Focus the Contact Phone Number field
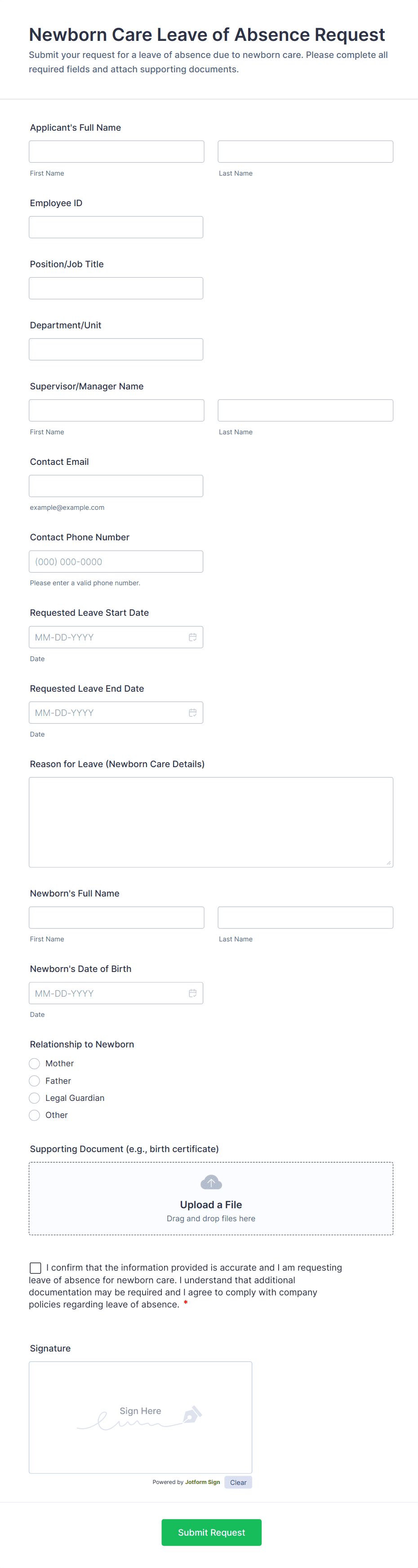The width and height of the screenshot is (418, 1568). 116,561
